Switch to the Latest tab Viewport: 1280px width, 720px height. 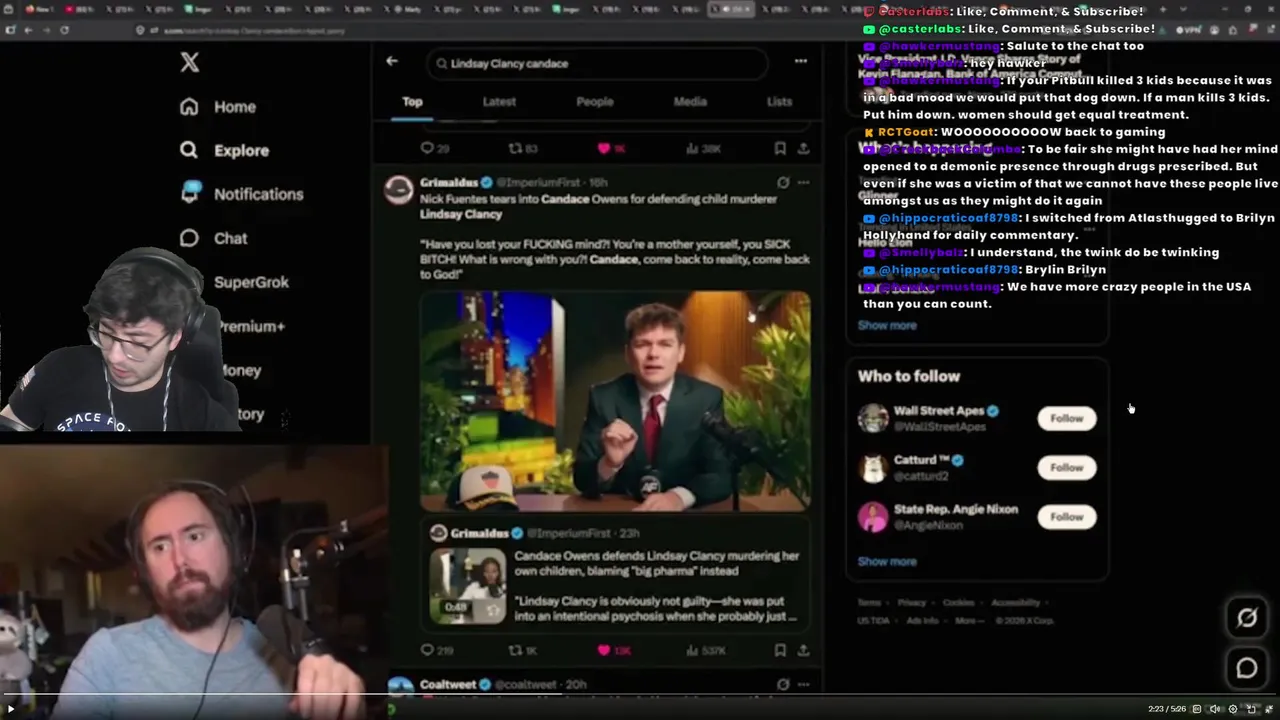[499, 101]
